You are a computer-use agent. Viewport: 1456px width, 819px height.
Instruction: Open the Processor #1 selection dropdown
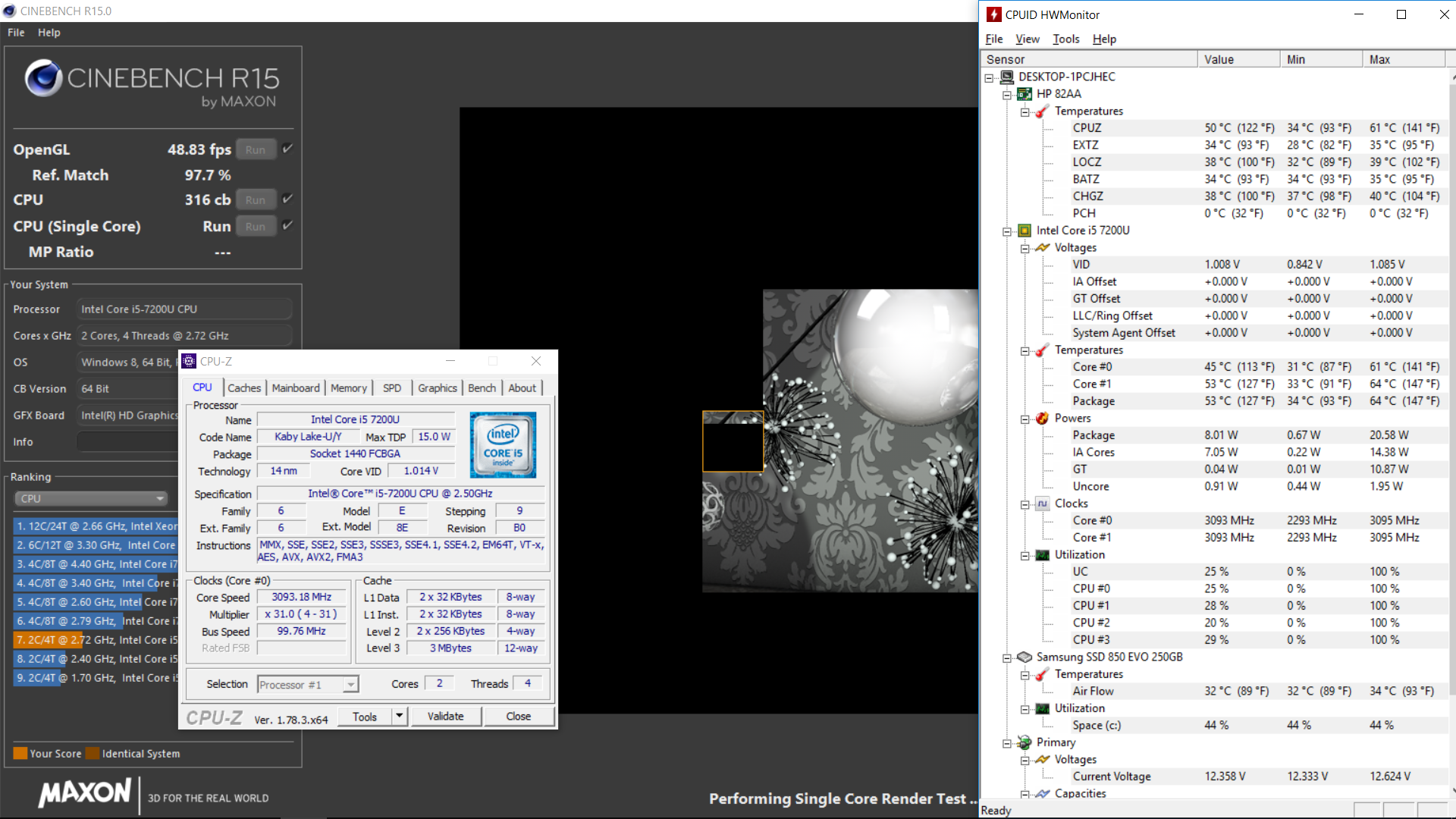click(308, 684)
